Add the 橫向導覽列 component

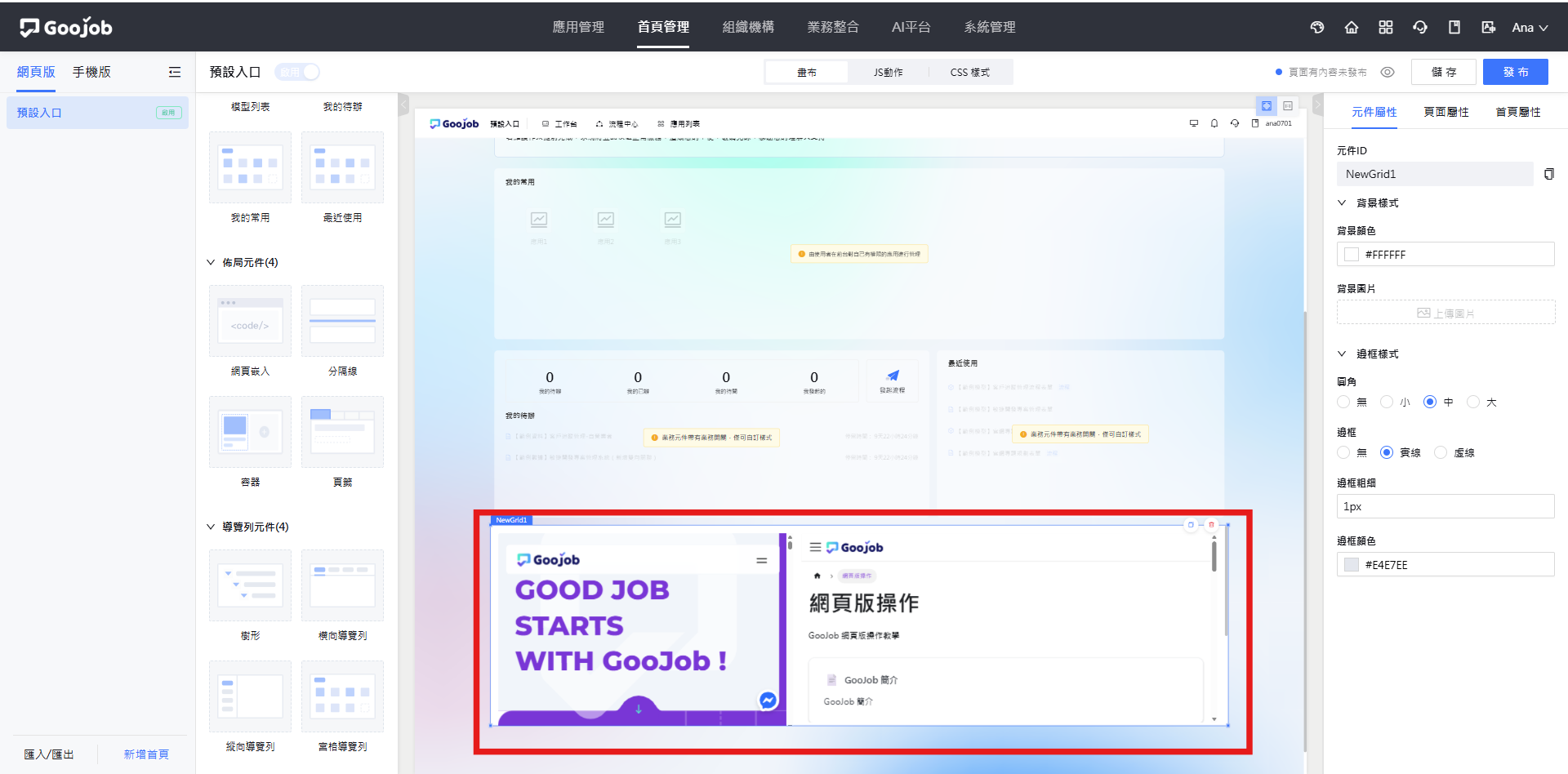click(x=342, y=585)
